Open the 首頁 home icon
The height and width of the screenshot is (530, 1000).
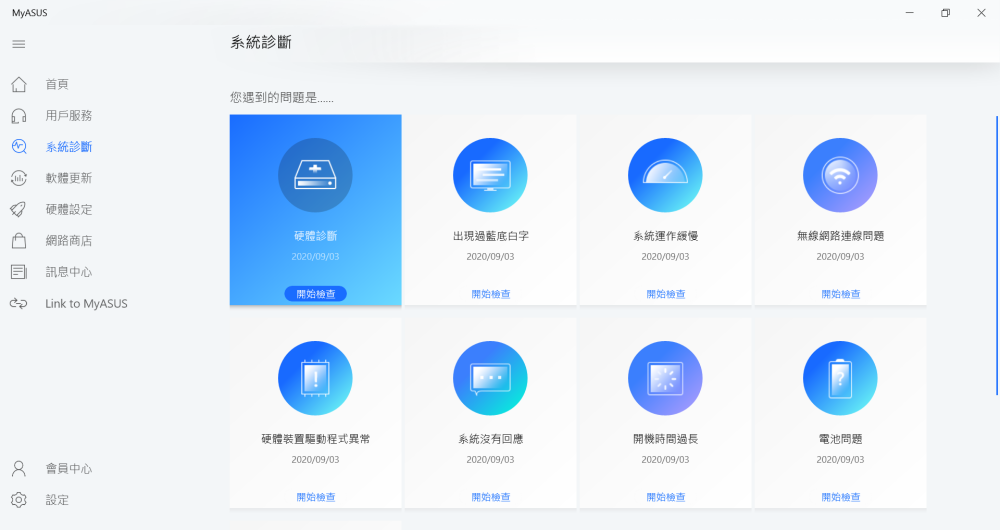19,84
